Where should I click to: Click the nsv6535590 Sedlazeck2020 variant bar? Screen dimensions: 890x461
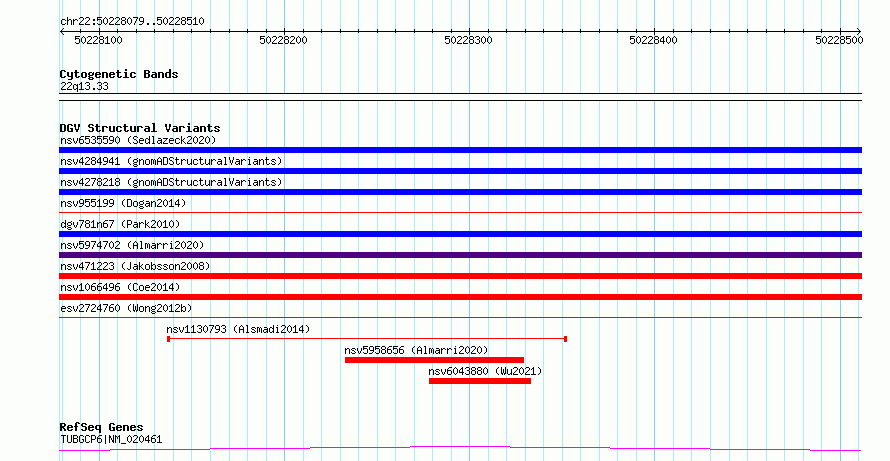click(x=460, y=150)
